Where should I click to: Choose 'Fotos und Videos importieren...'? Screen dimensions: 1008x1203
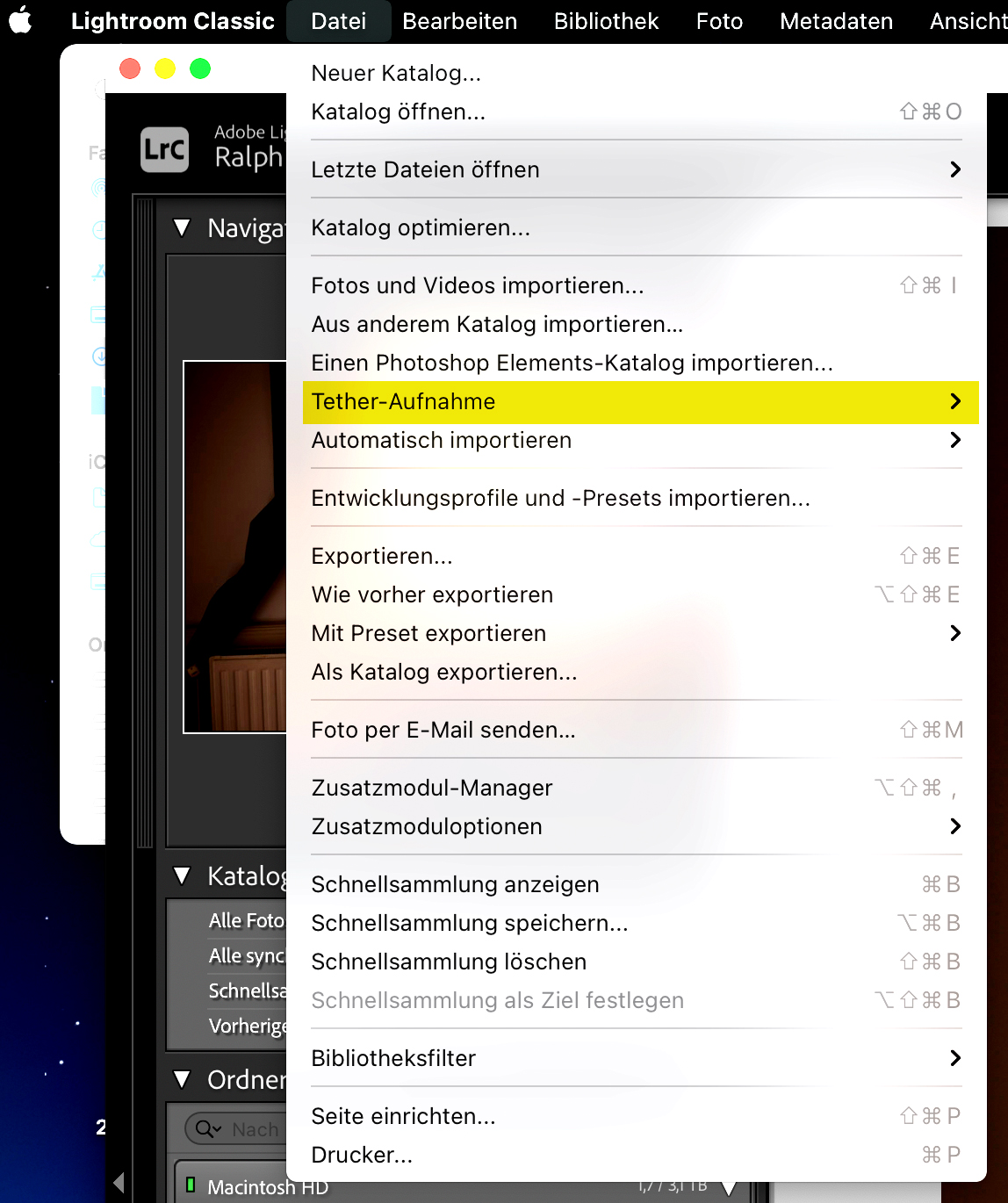point(477,285)
